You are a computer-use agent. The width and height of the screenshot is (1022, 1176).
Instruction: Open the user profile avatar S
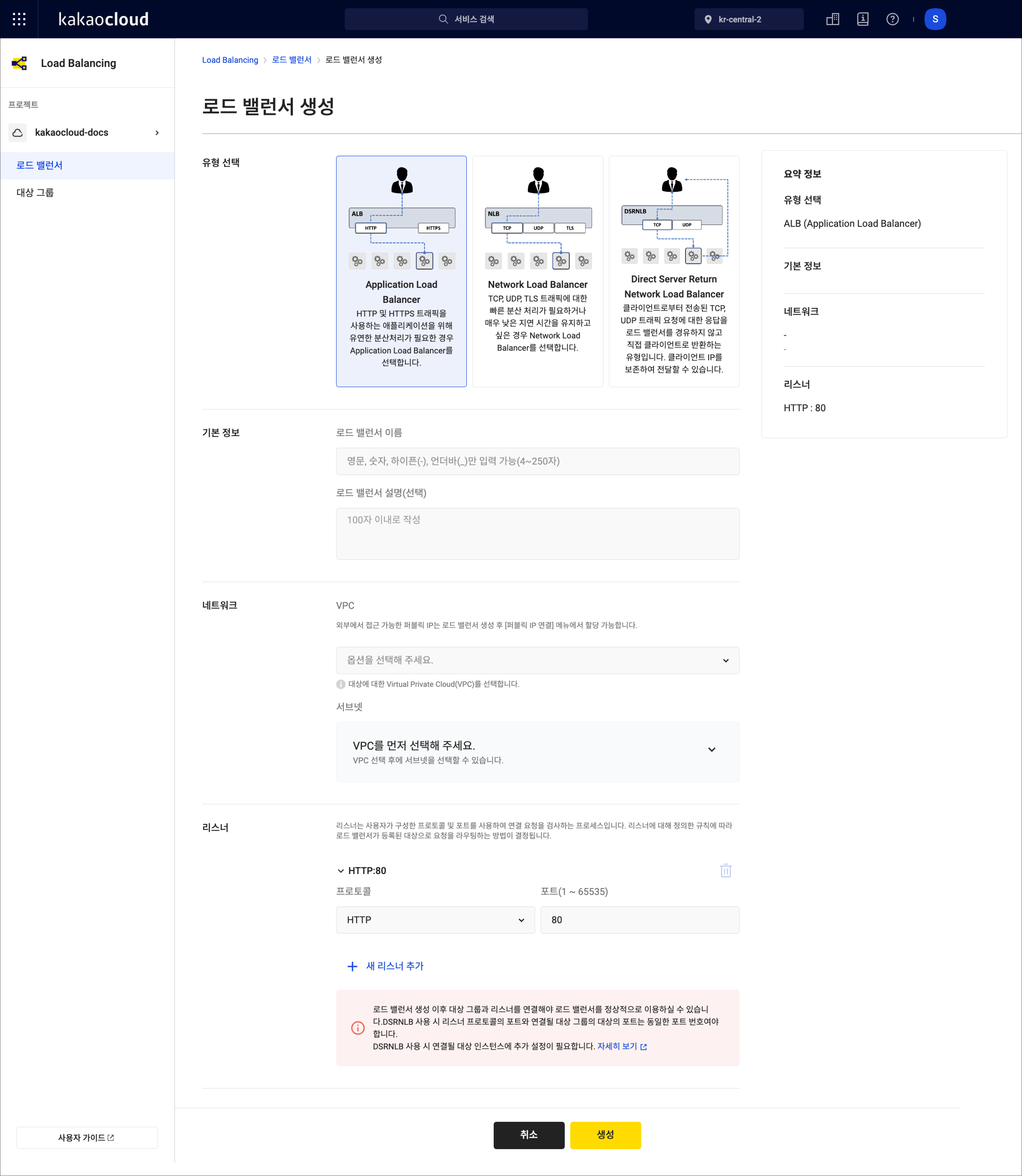point(935,19)
